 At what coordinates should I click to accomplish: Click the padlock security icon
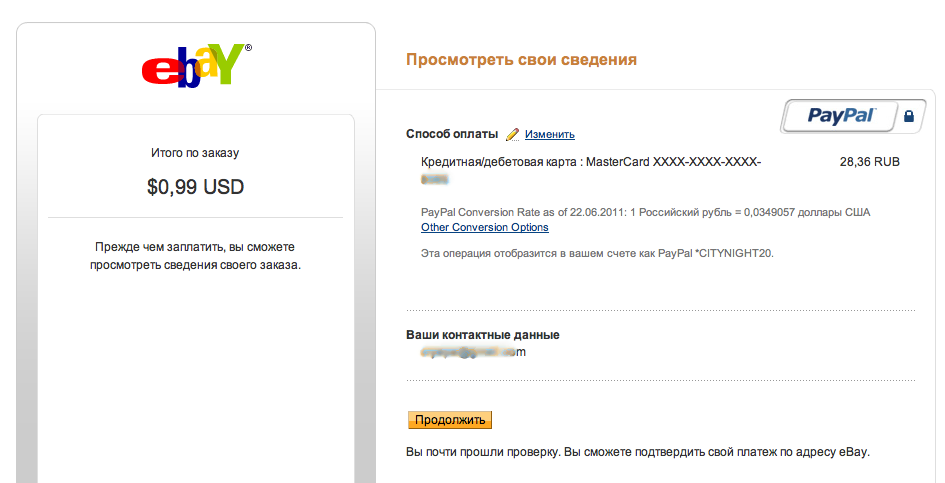click(908, 117)
